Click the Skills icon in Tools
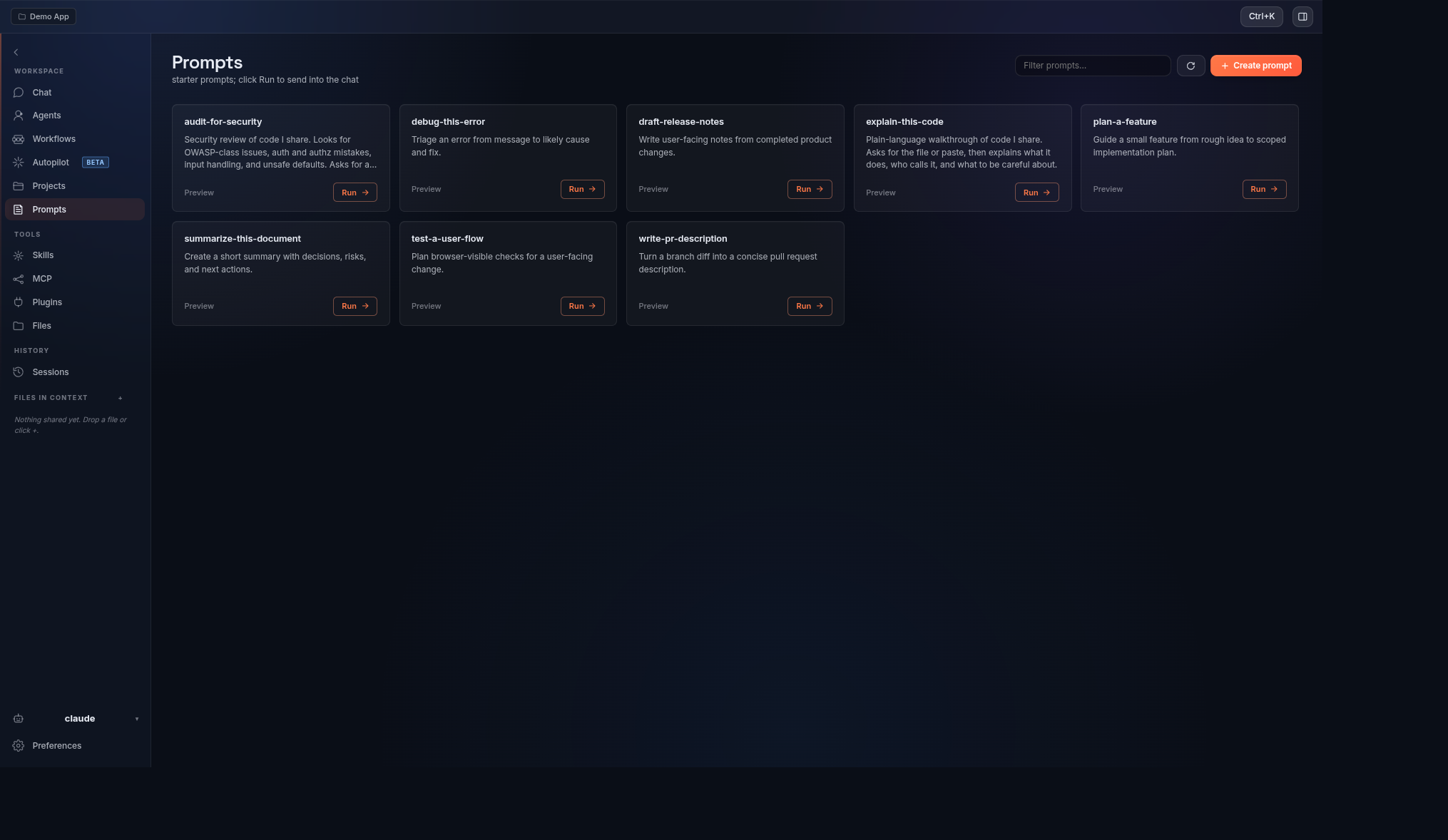Viewport: 1448px width, 840px height. tap(19, 255)
